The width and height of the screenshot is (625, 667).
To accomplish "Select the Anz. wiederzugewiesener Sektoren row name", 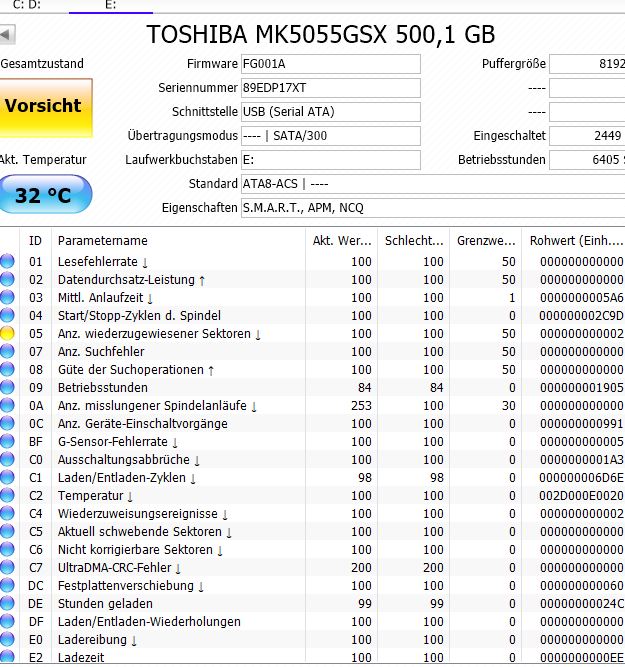I will pos(159,334).
